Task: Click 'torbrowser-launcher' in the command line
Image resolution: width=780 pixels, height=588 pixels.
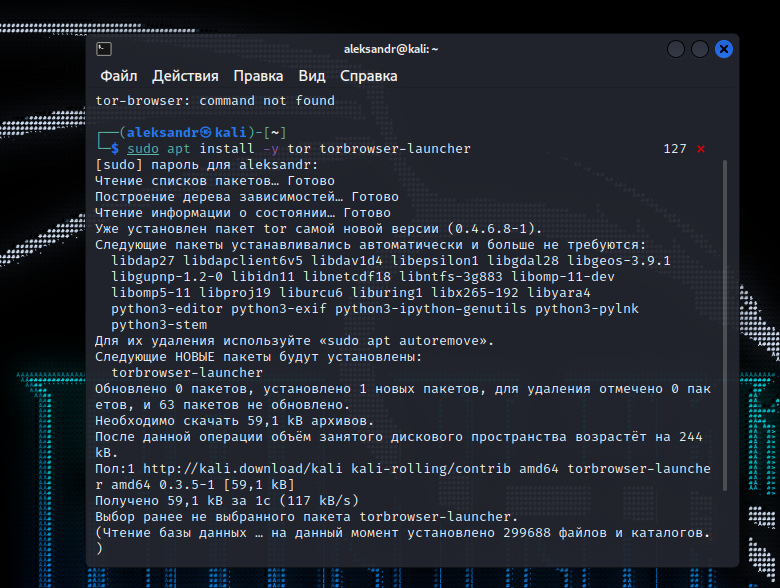Action: coord(395,149)
